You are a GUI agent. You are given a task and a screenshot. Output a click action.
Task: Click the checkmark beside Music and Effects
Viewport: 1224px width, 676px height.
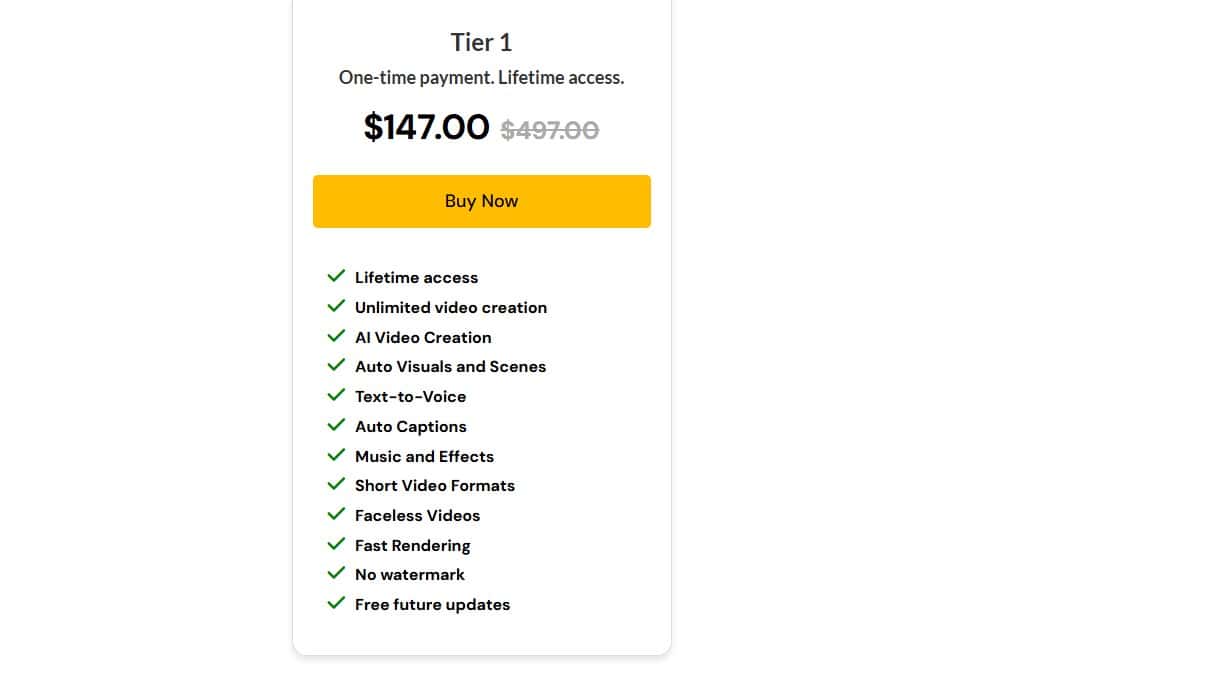337,455
